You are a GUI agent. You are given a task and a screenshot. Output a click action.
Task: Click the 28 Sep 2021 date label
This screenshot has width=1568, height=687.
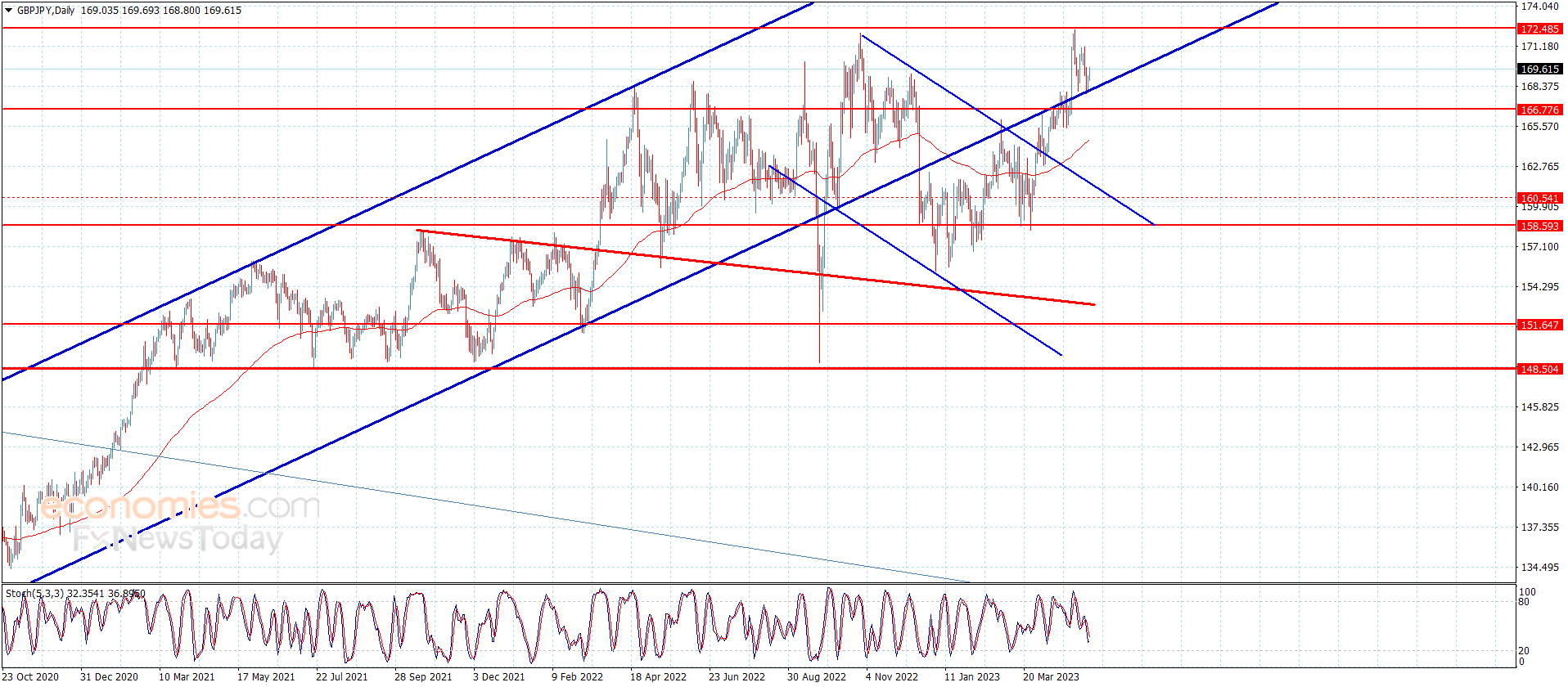point(423,676)
